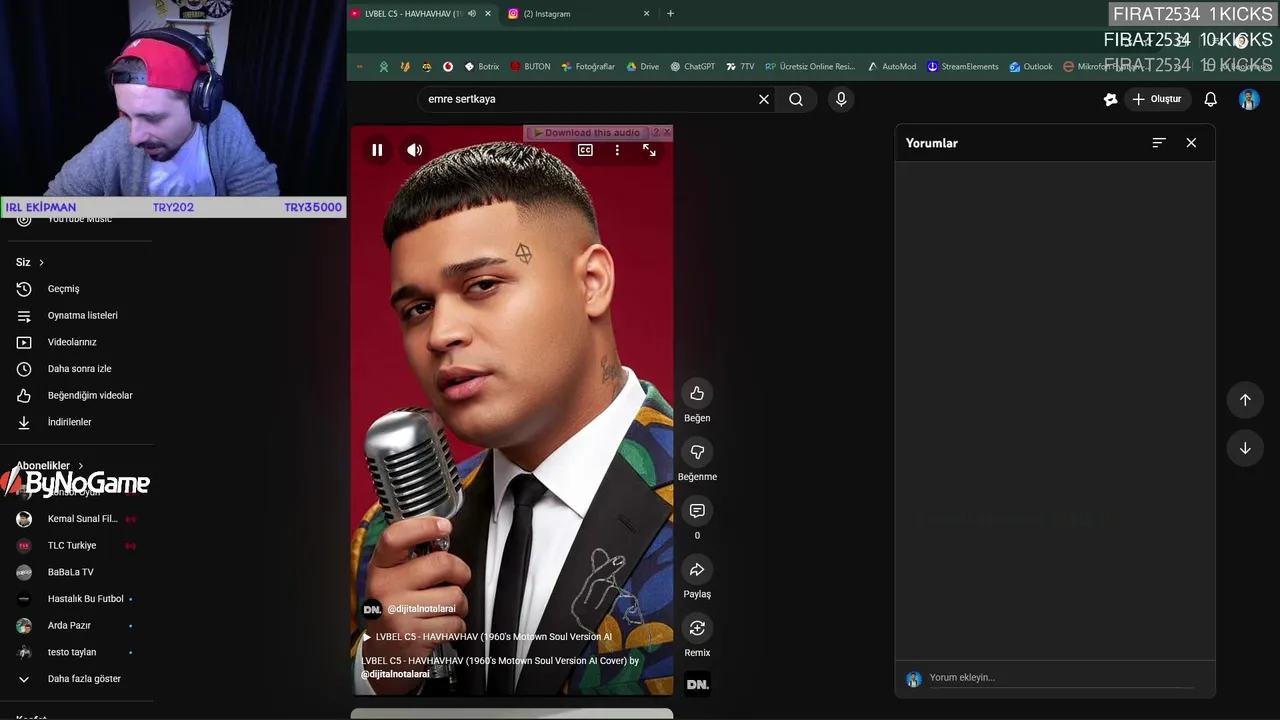Open the account avatar menu

(x=1249, y=99)
